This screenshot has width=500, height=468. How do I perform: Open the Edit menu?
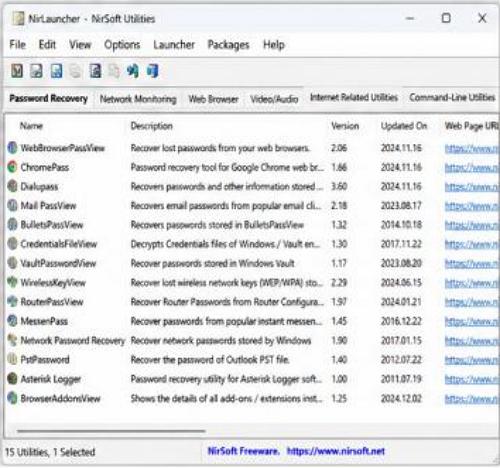point(47,44)
